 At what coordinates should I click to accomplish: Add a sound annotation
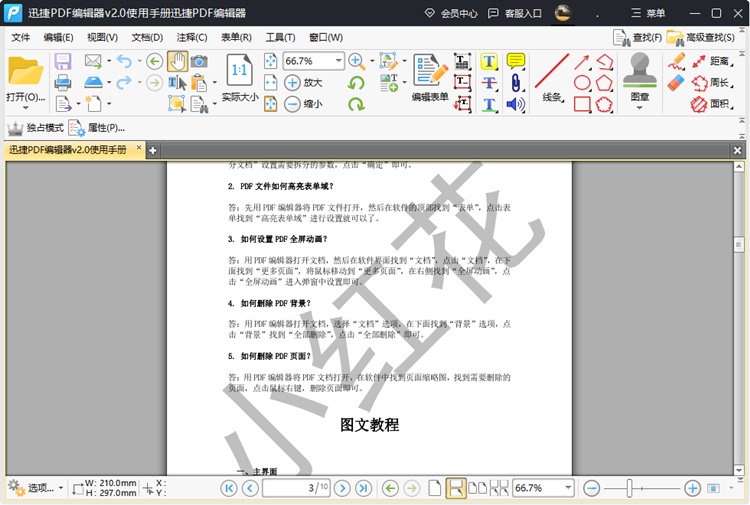tap(516, 104)
